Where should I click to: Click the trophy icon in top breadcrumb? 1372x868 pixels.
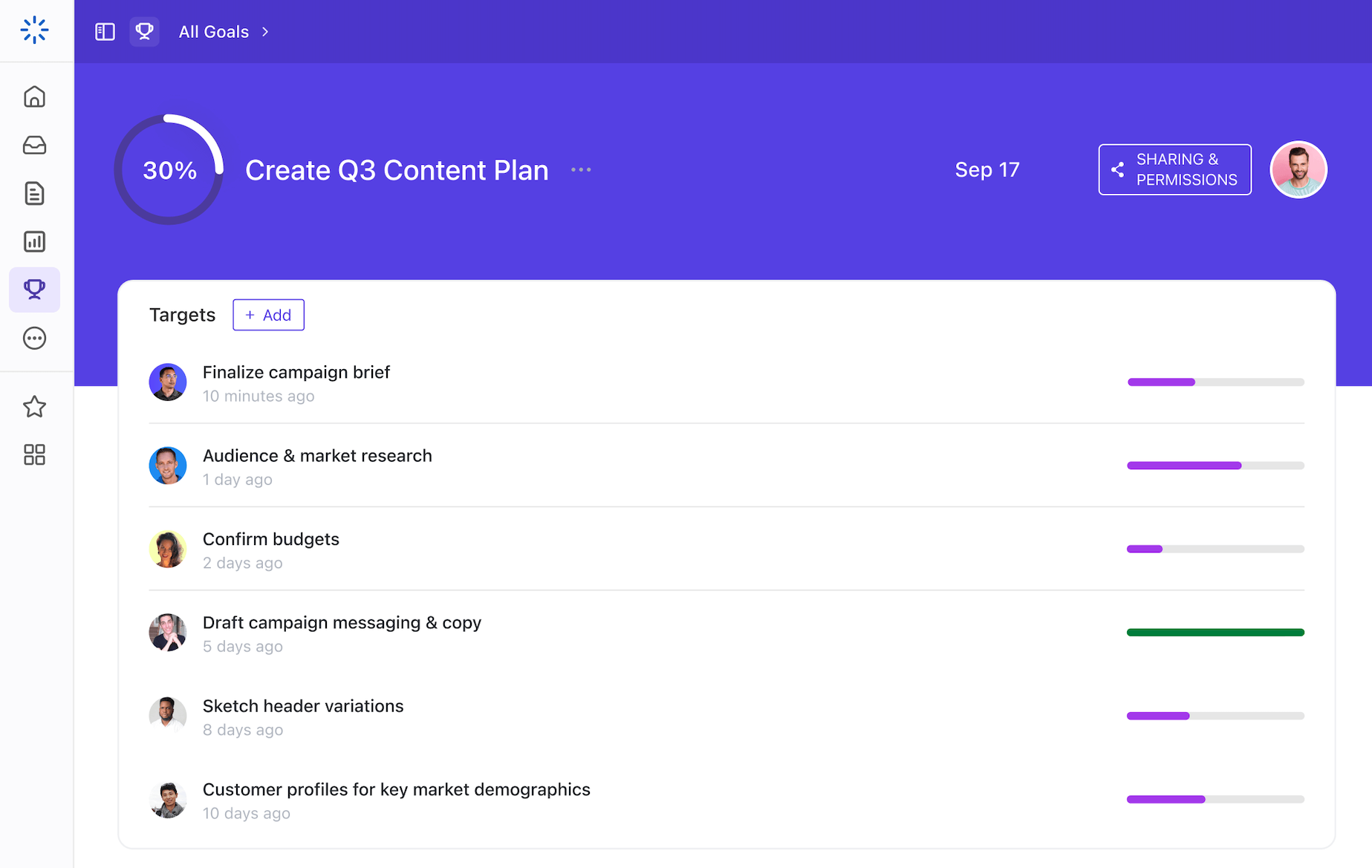(144, 32)
